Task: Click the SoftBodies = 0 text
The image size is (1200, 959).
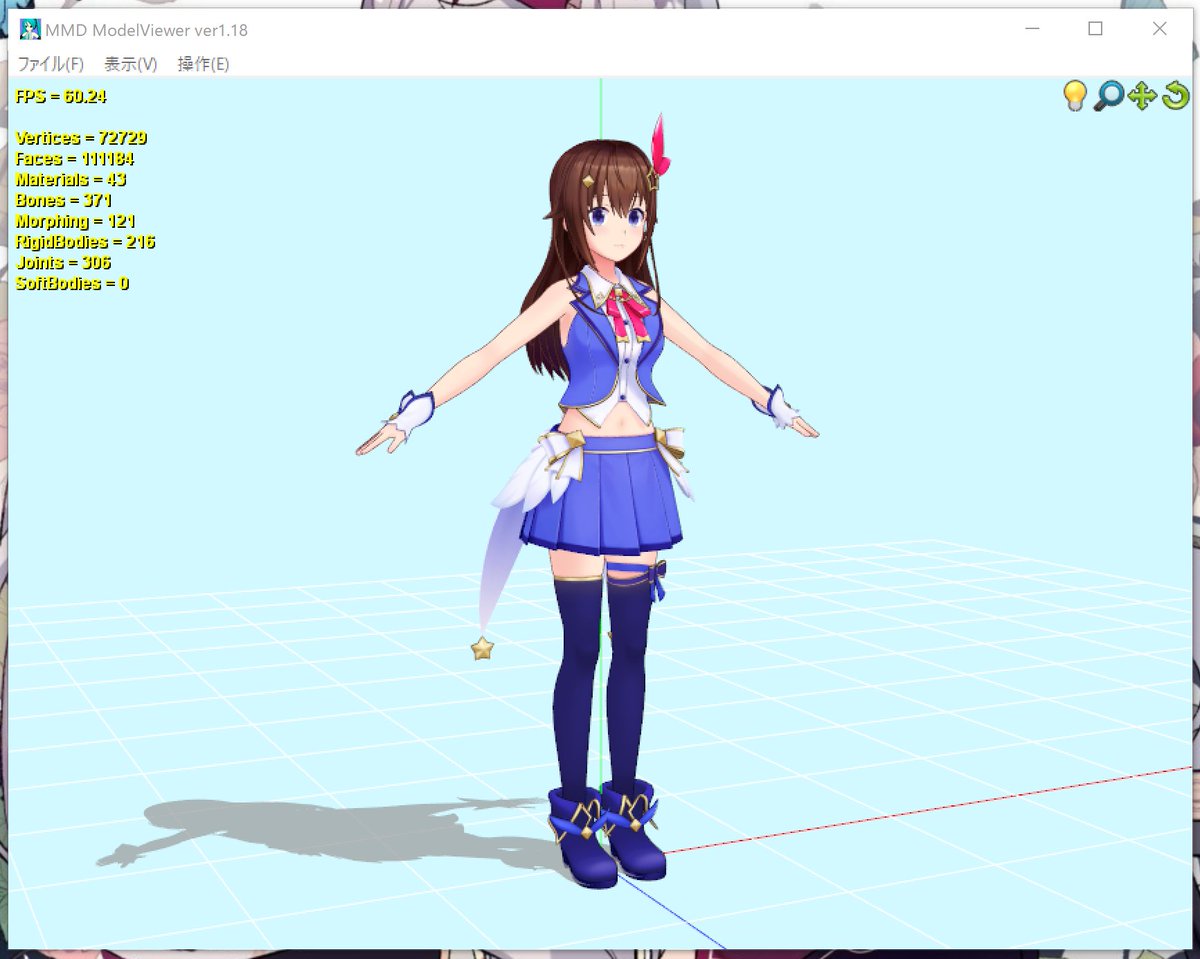Action: click(x=72, y=284)
